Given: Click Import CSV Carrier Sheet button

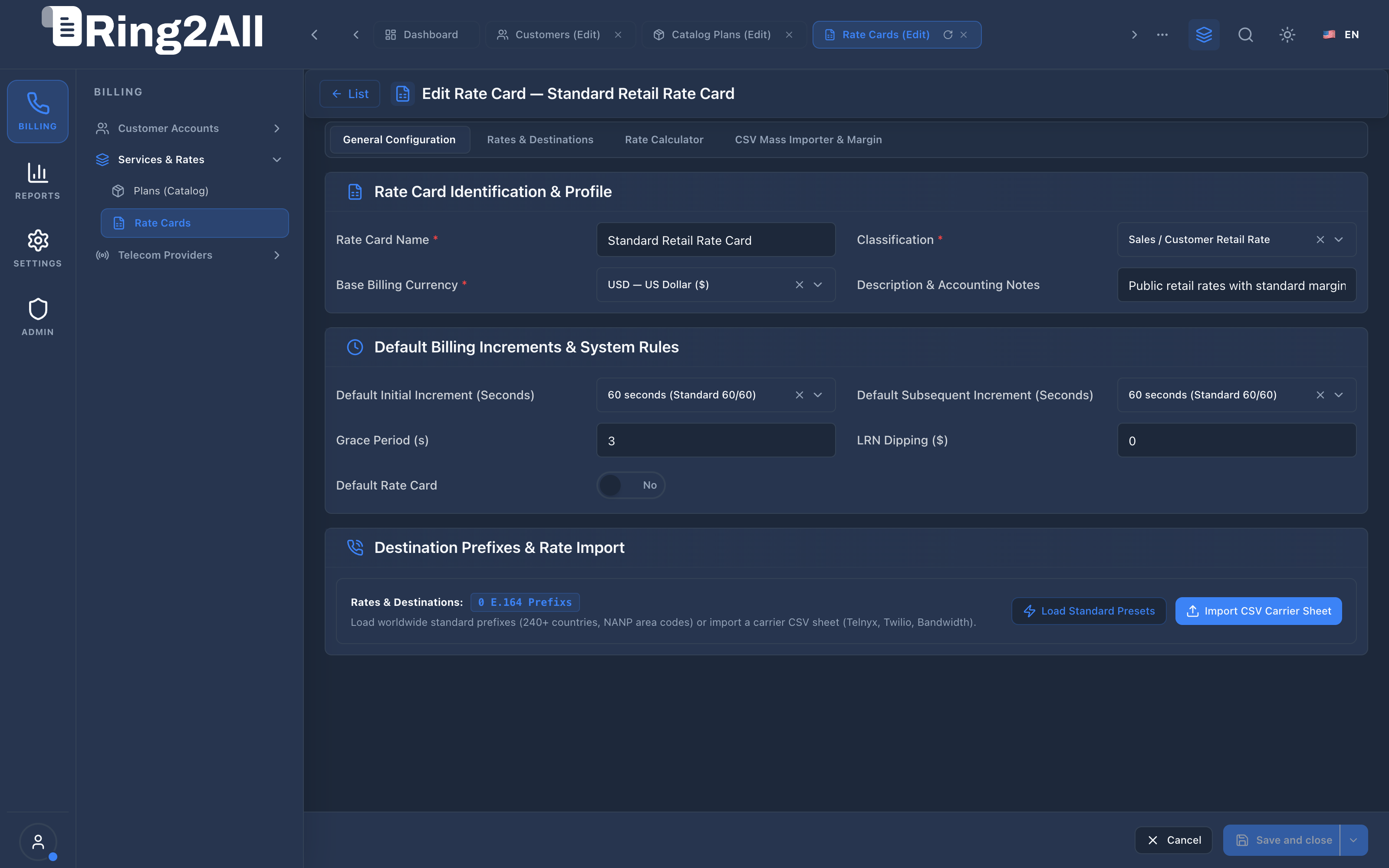Looking at the screenshot, I should [1258, 611].
